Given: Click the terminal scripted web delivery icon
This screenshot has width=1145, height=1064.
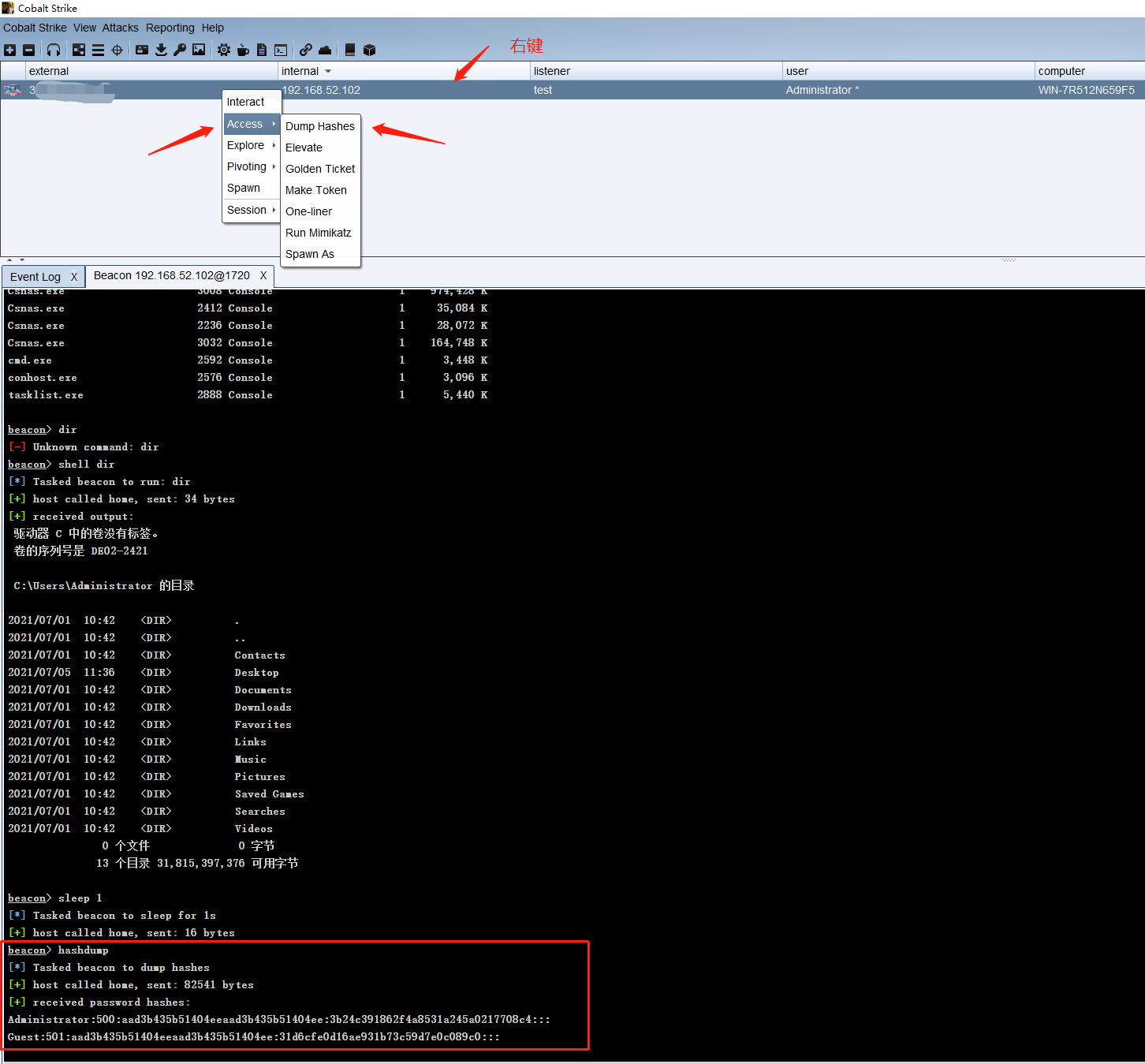Looking at the screenshot, I should tap(281, 50).
